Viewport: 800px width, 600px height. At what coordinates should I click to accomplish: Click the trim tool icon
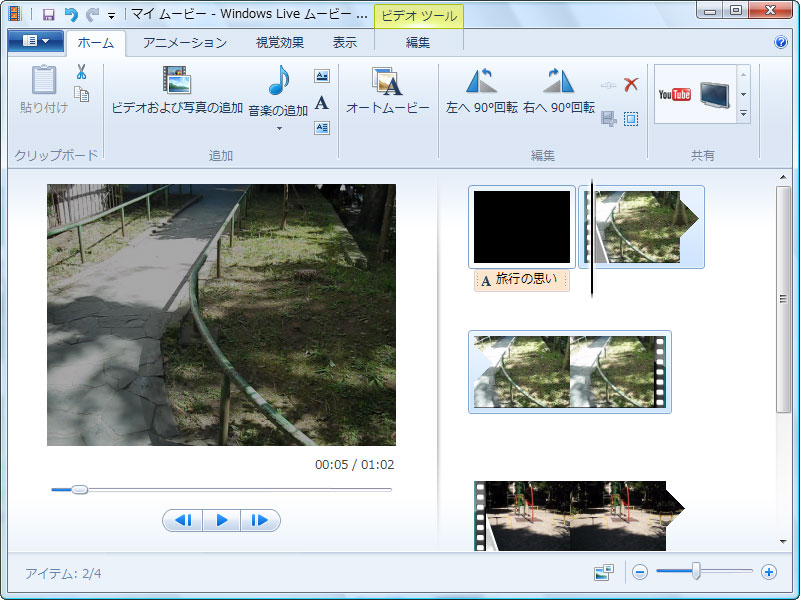(x=608, y=84)
